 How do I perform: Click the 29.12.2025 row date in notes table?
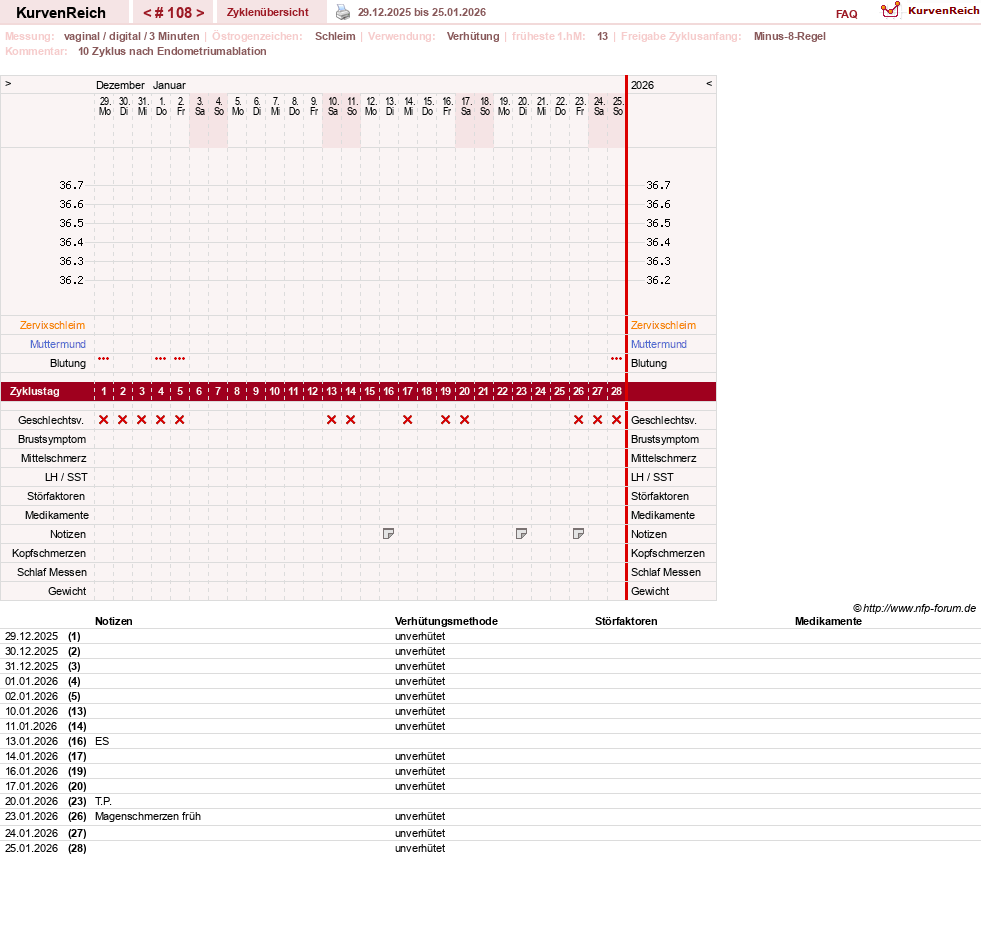[31, 636]
